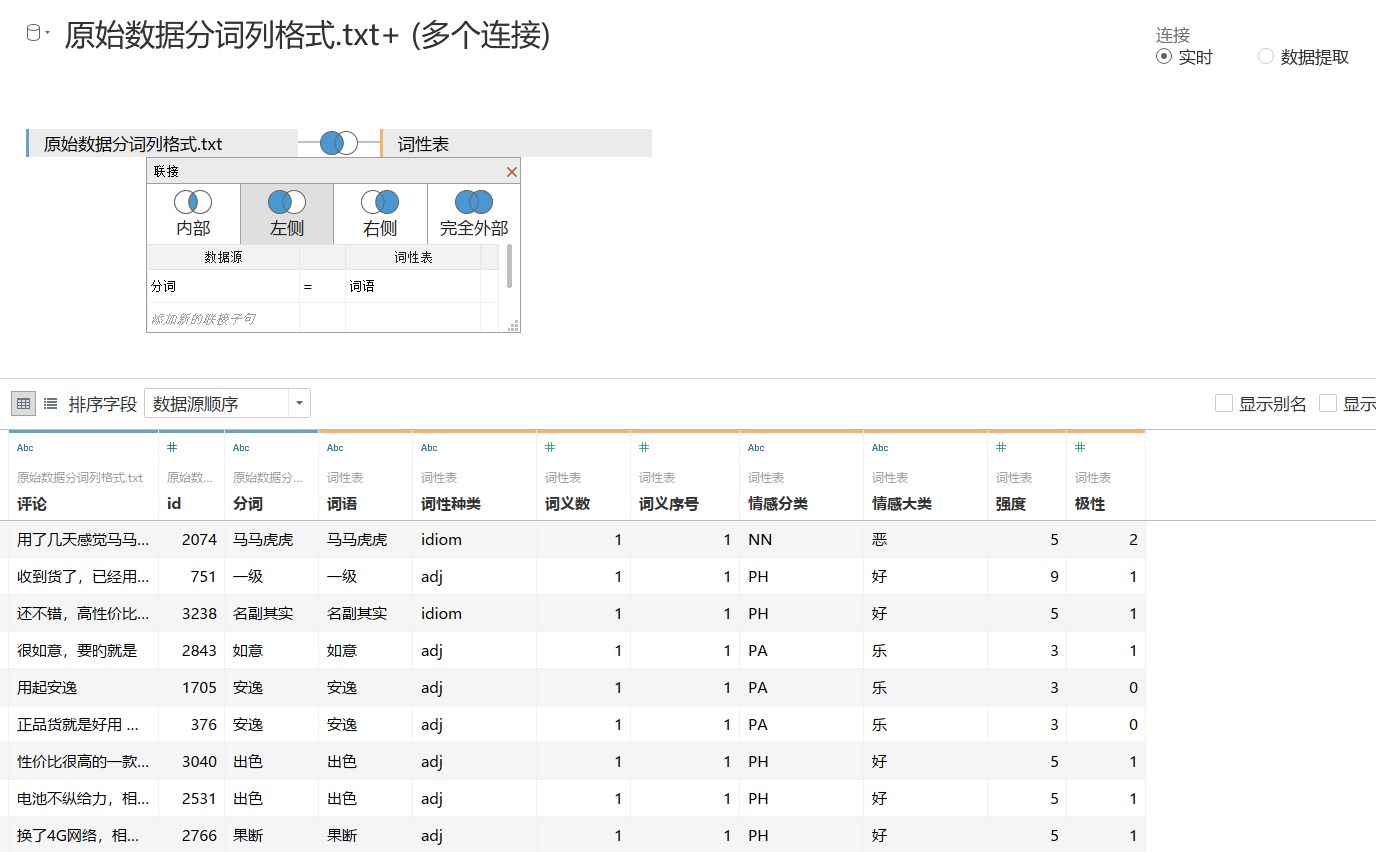
Task: Click the data source cylinder icon
Action: pyautogui.click(x=33, y=33)
